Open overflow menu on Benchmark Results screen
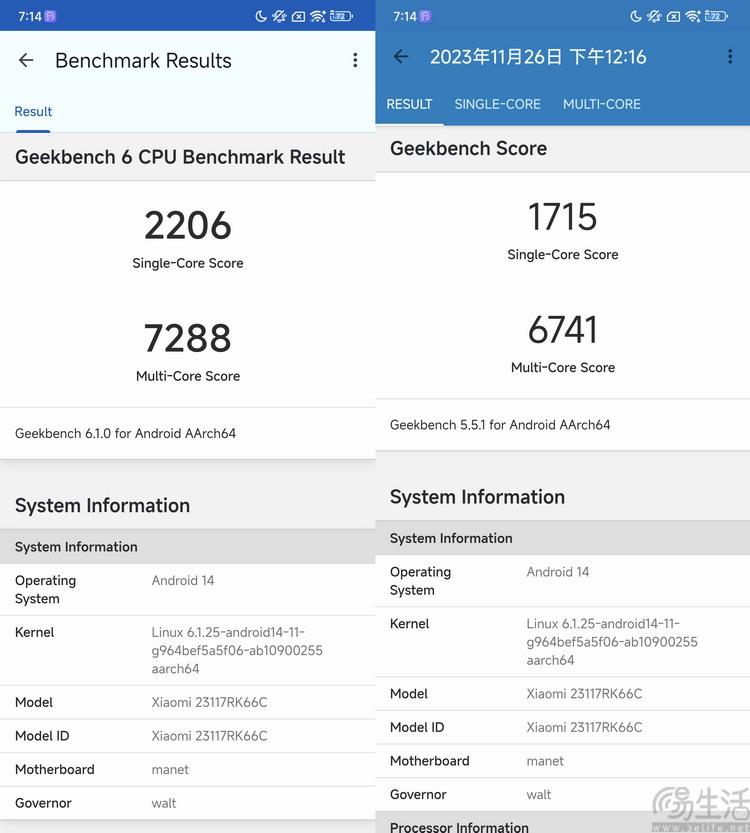 (x=355, y=60)
